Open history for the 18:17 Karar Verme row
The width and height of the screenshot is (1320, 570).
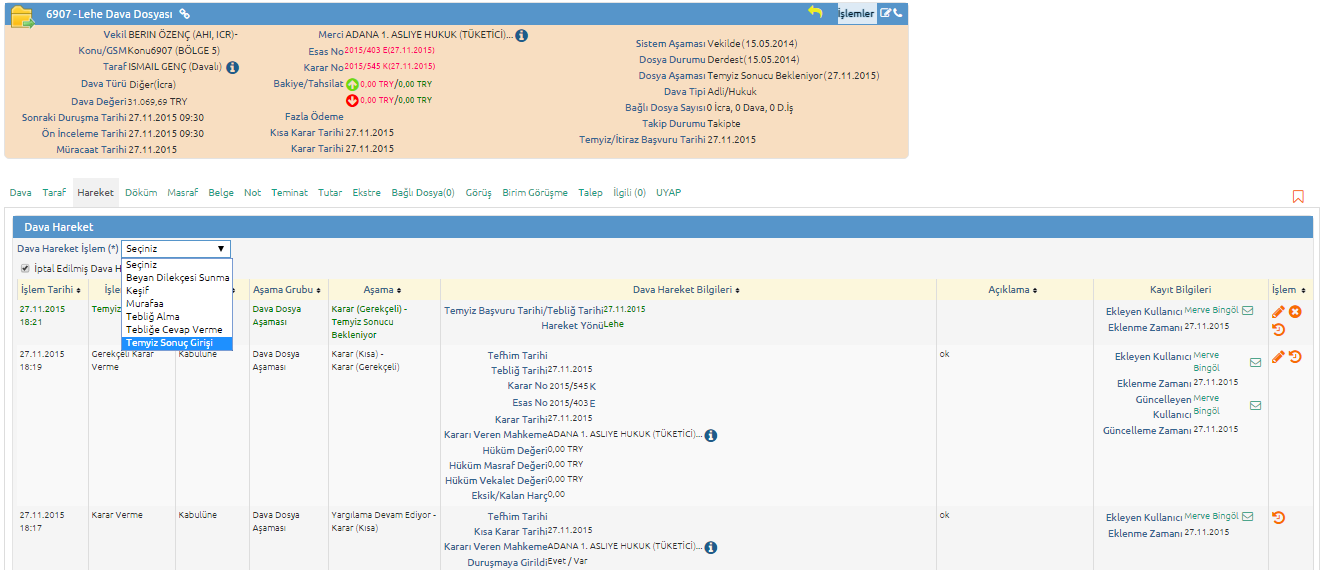[x=1278, y=517]
